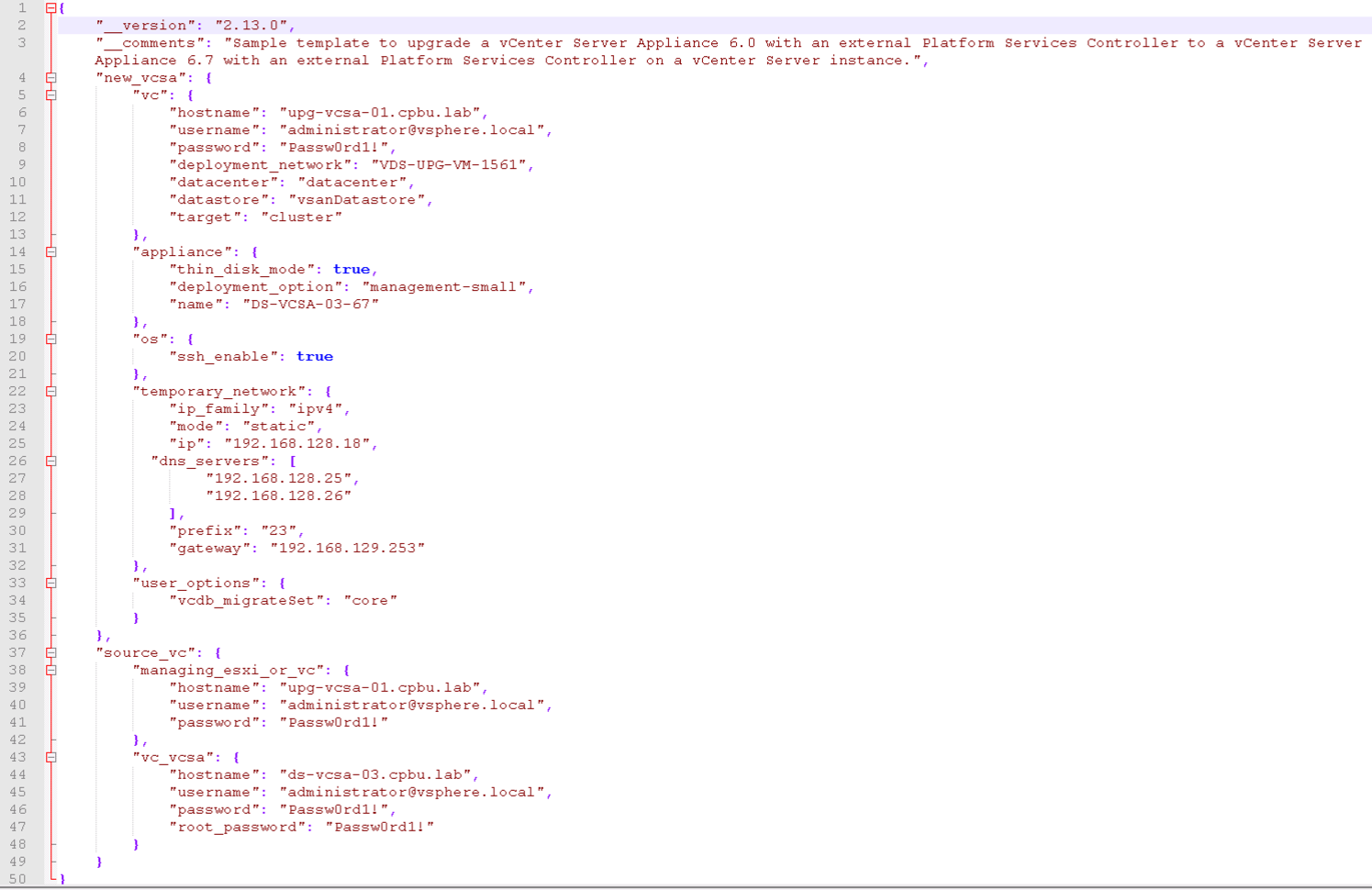This screenshot has width=1372, height=890.
Task: Click the DNS server "192.168.128.26"
Action: pos(279,496)
